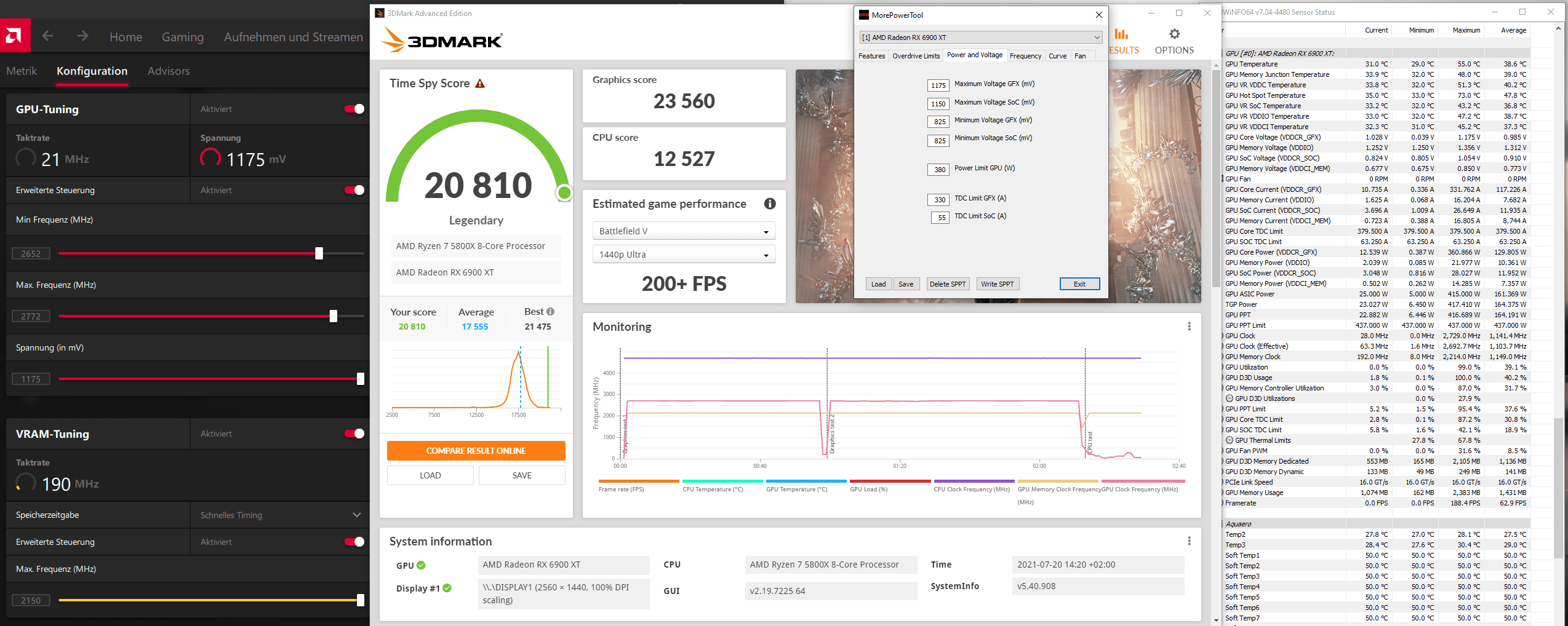Open the Monitoring three-dot menu
1568x626 pixels.
(1189, 327)
